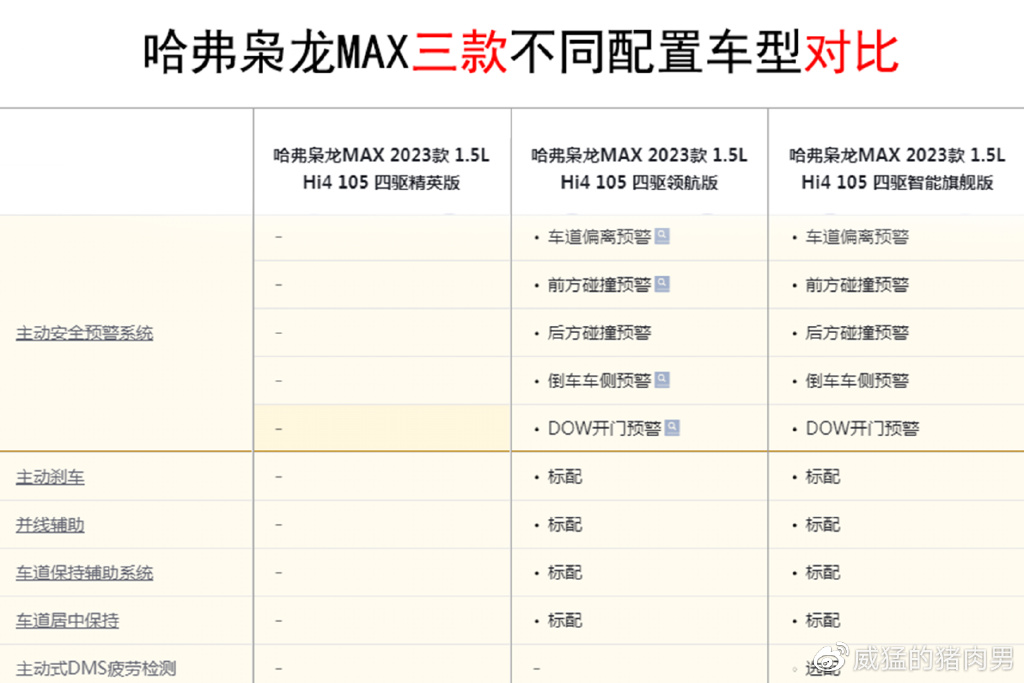Screen dimensions: 1024x683
Task: Open magnifier icon beside DOW开门预警 in 领航版
Action: click(x=672, y=427)
